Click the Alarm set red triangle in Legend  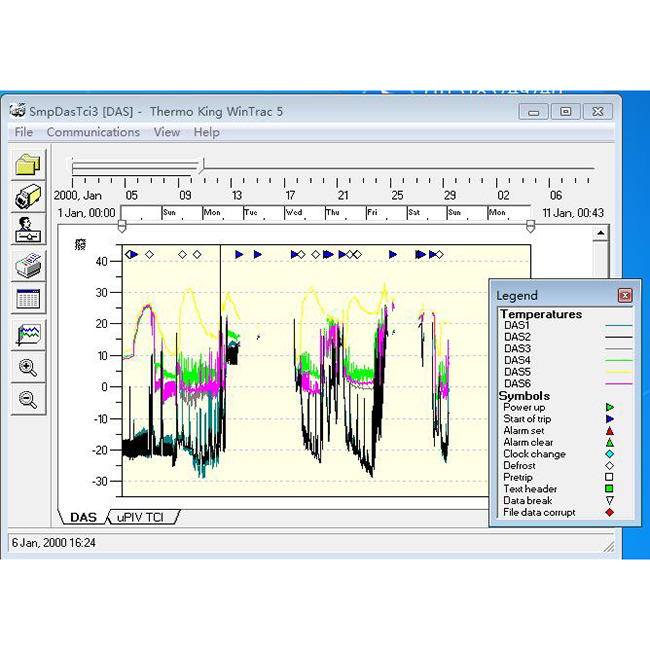point(609,431)
